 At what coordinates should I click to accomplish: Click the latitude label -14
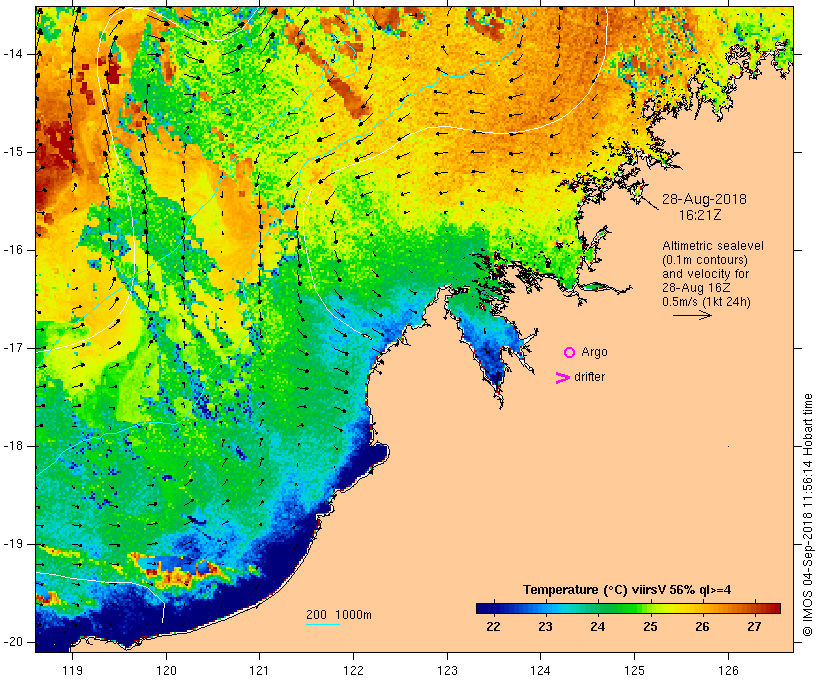[x=13, y=54]
